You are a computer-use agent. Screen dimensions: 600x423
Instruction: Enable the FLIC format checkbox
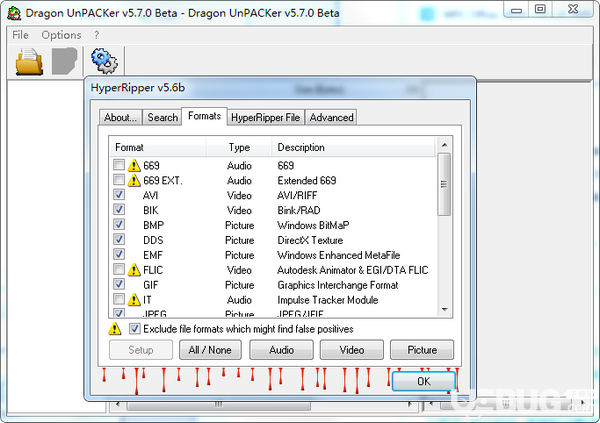coord(119,269)
